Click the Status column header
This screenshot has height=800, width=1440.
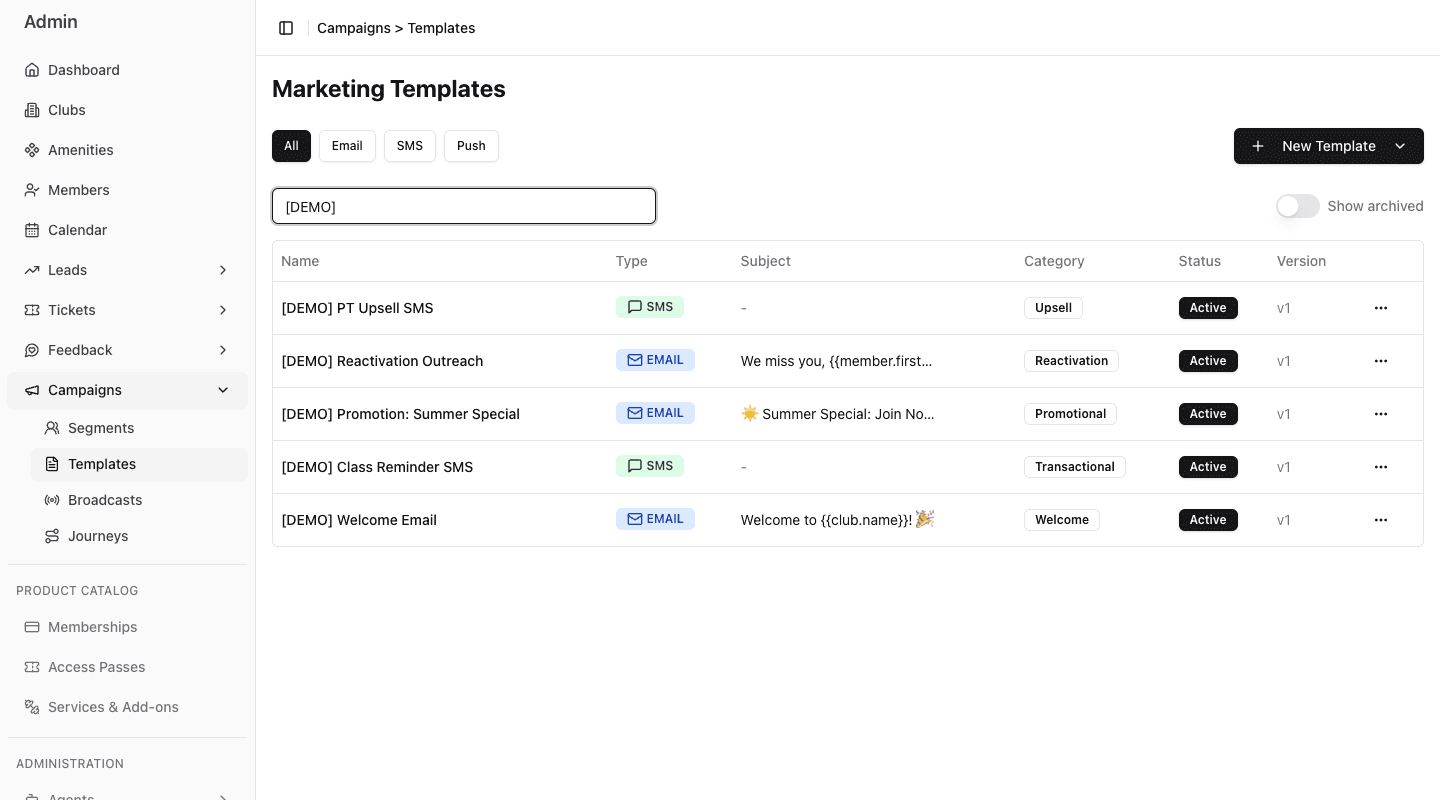[1200, 261]
